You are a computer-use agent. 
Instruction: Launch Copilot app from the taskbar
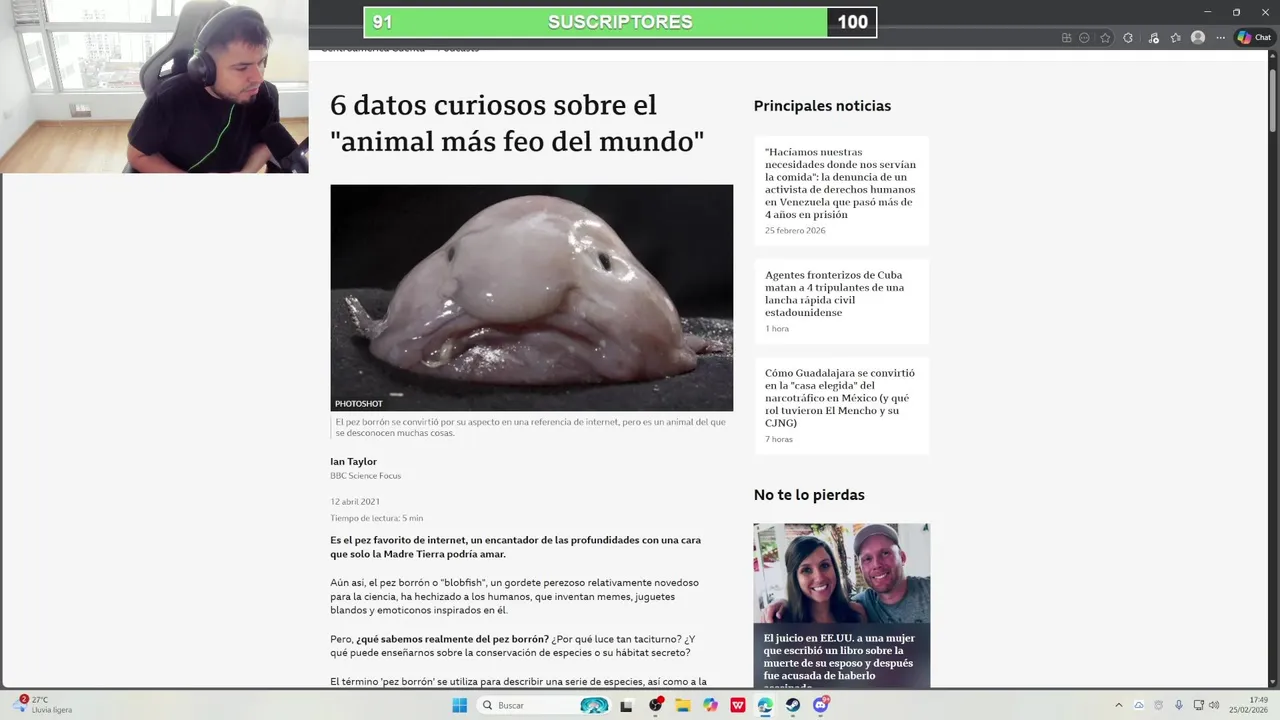pyautogui.click(x=711, y=705)
